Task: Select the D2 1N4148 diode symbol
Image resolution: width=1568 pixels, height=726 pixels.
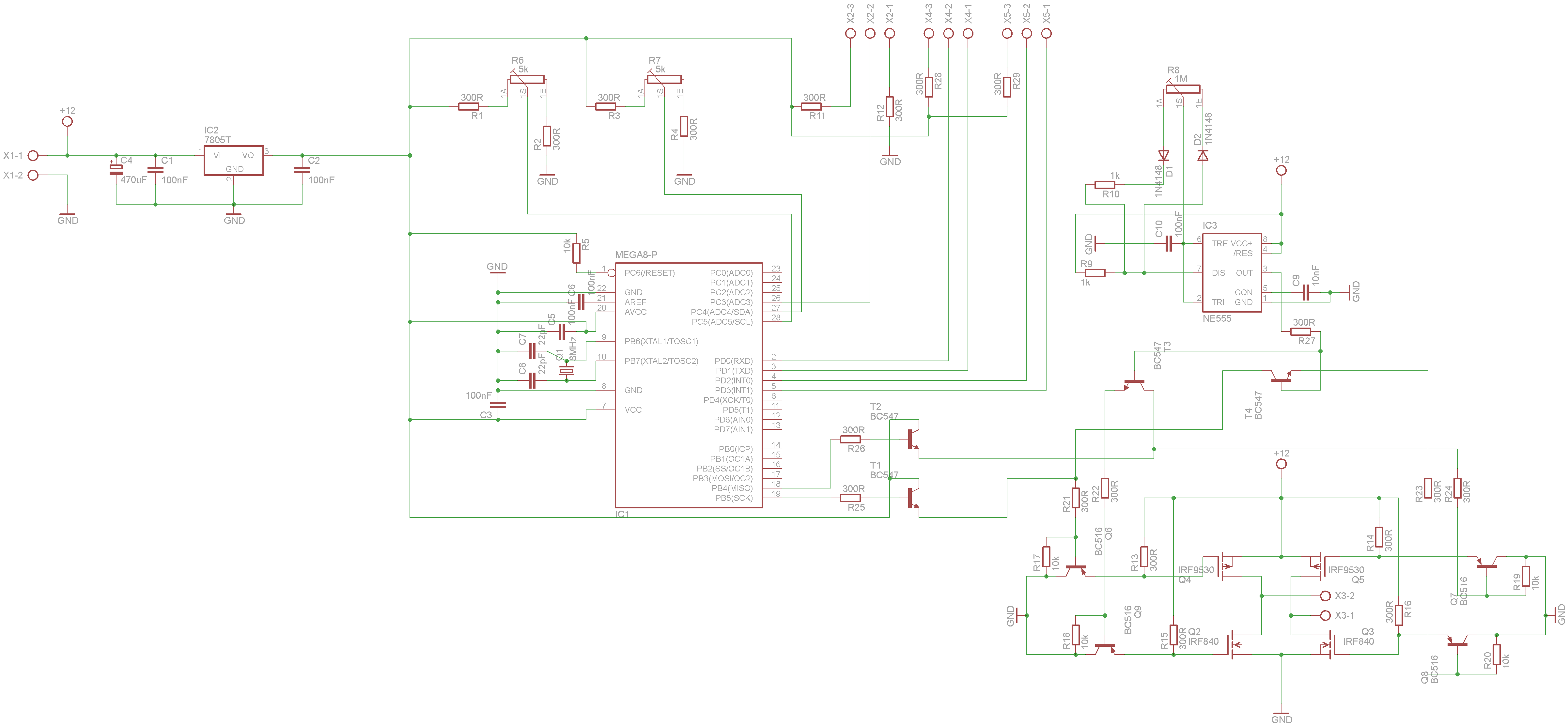Action: [1202, 156]
